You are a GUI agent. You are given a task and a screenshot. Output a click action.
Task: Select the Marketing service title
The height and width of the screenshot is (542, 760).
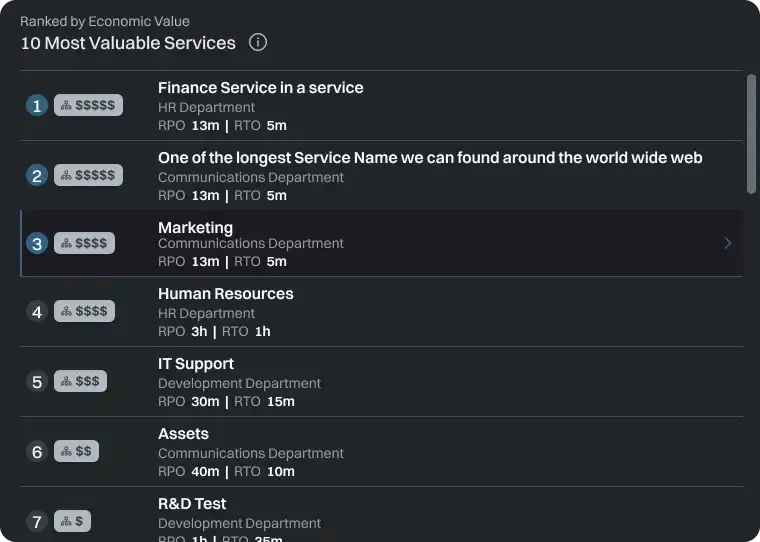click(x=195, y=227)
